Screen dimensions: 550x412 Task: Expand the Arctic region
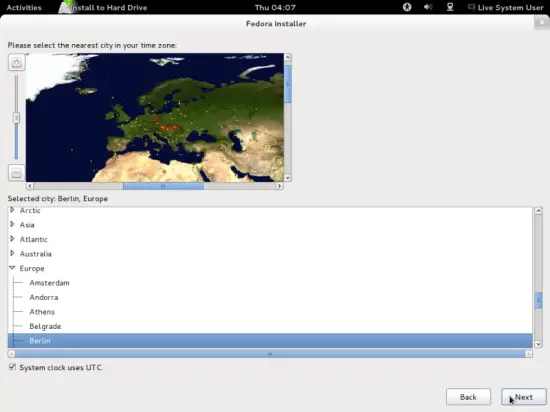12,210
